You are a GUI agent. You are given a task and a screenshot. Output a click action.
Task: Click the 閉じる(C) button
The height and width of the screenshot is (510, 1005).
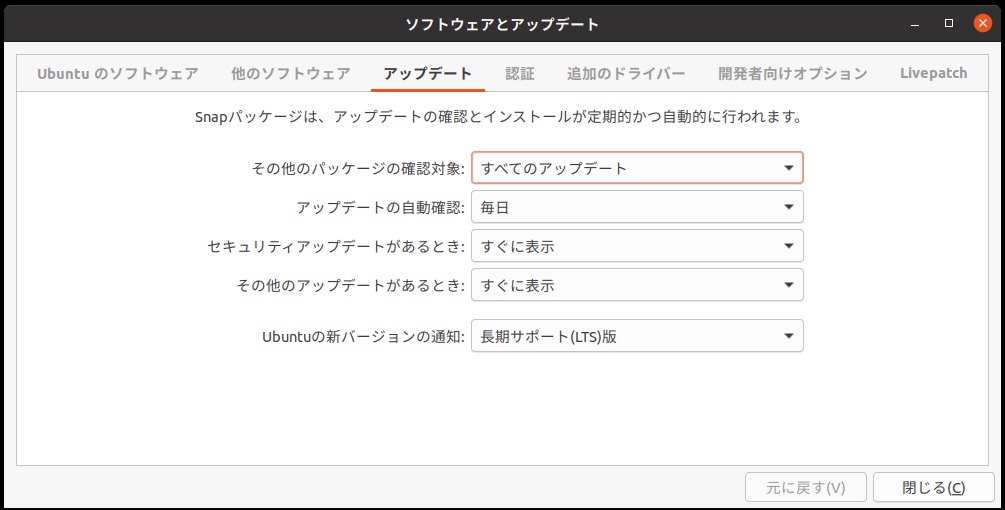click(933, 488)
